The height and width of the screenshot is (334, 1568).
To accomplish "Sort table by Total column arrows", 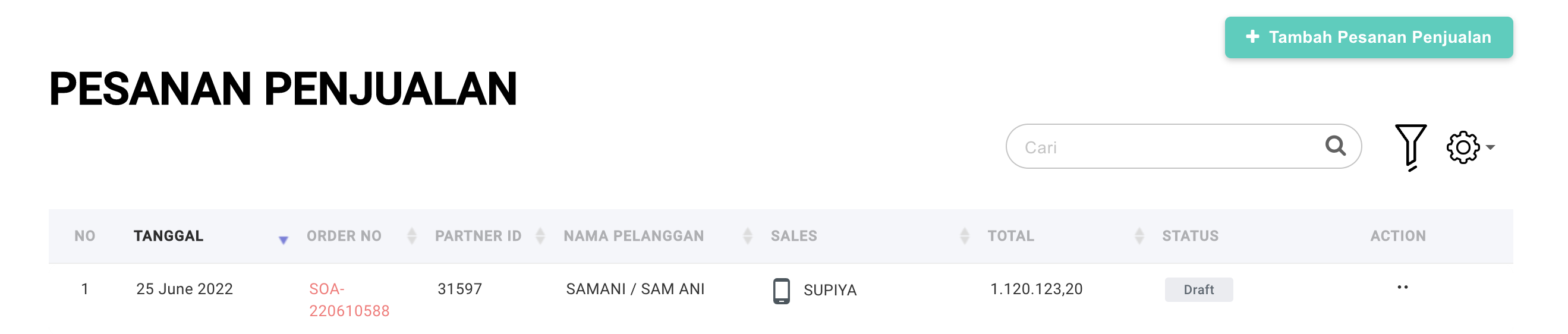I will pyautogui.click(x=1139, y=236).
